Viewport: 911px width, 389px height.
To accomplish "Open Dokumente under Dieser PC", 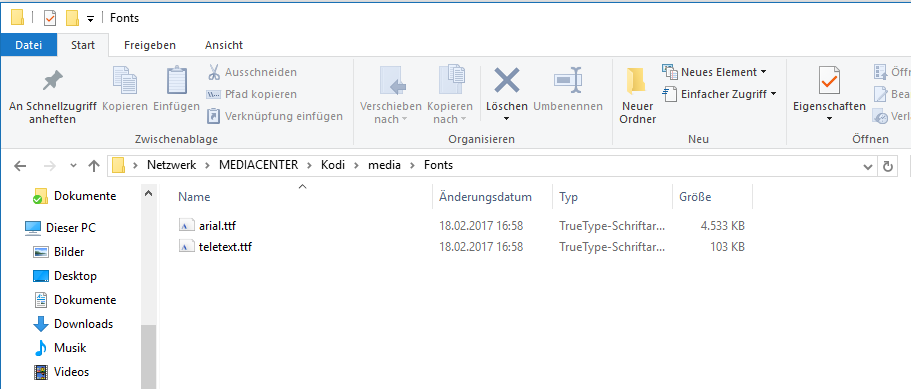I will point(85,300).
